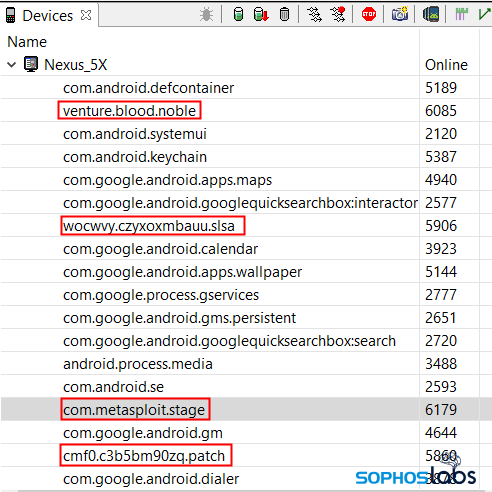Click the Update Heap icon
The width and height of the screenshot is (492, 492).
(x=238, y=14)
